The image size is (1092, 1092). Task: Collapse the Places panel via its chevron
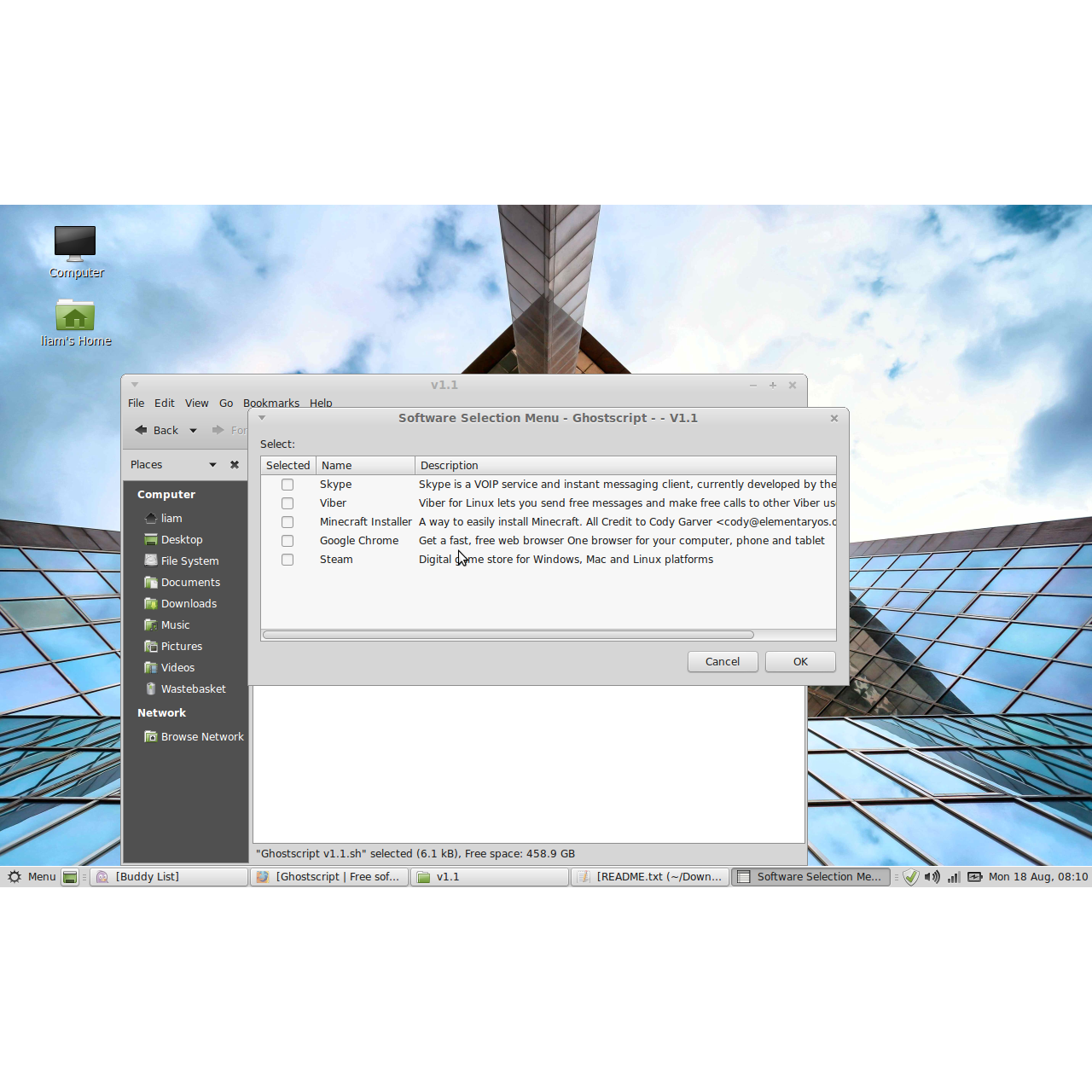212,464
